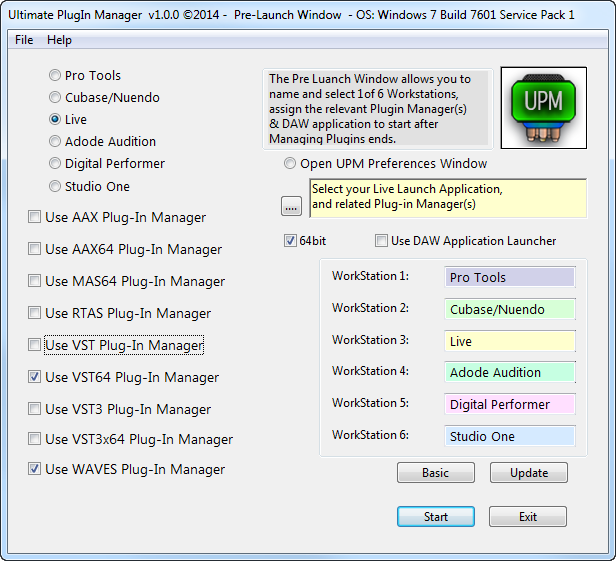Click the Basic button

click(x=436, y=473)
